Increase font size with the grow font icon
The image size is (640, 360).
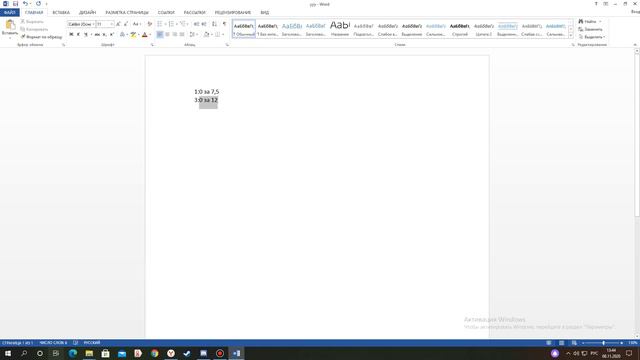[118, 24]
